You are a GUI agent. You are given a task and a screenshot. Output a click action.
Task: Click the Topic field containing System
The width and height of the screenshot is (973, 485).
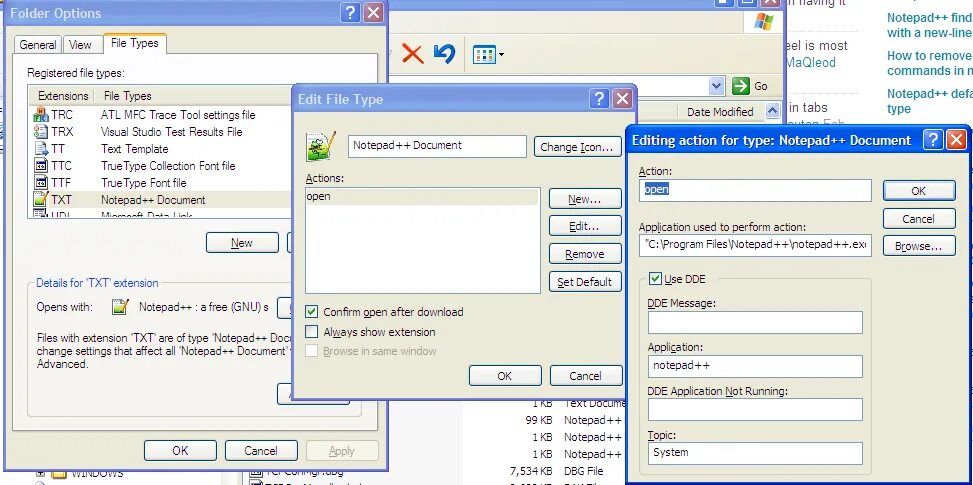(755, 453)
